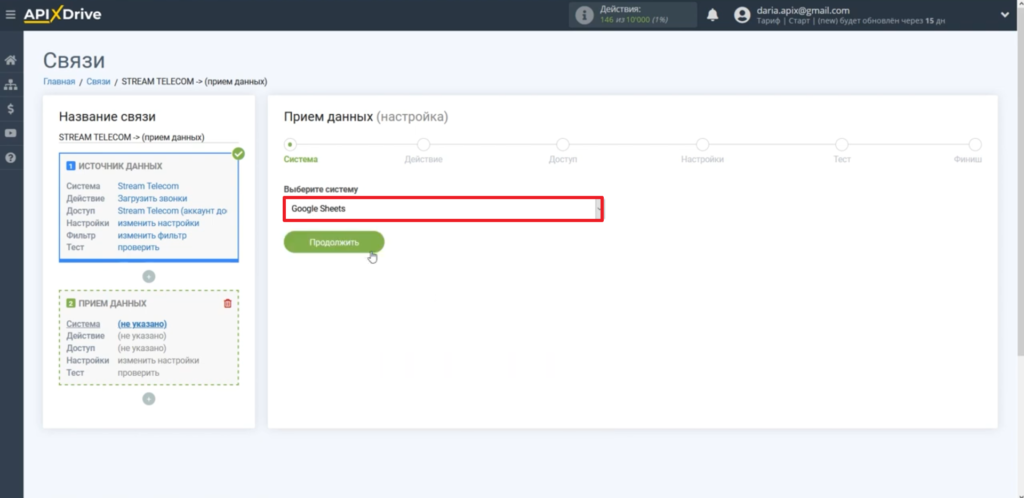1024x498 pixels.
Task: Open the notifications bell icon
Action: pos(713,15)
